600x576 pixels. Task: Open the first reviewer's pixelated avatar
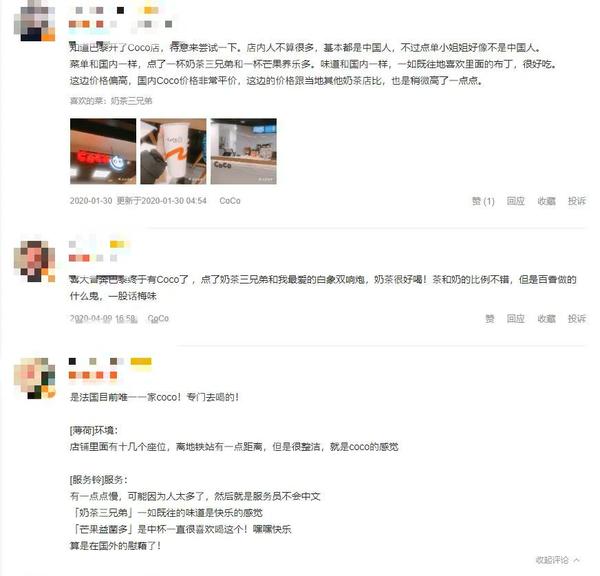(34, 21)
